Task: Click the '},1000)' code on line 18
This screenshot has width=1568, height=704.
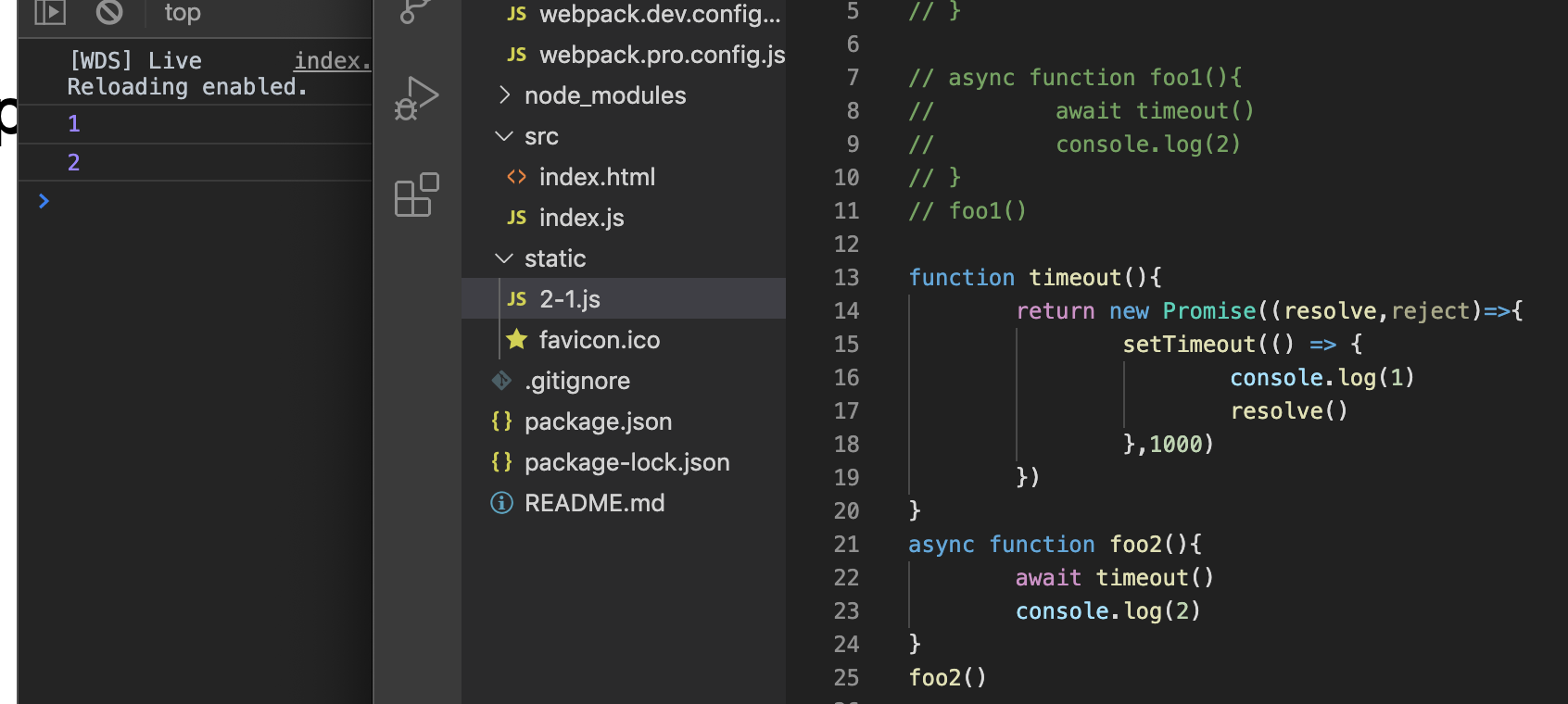Action: tap(1169, 445)
